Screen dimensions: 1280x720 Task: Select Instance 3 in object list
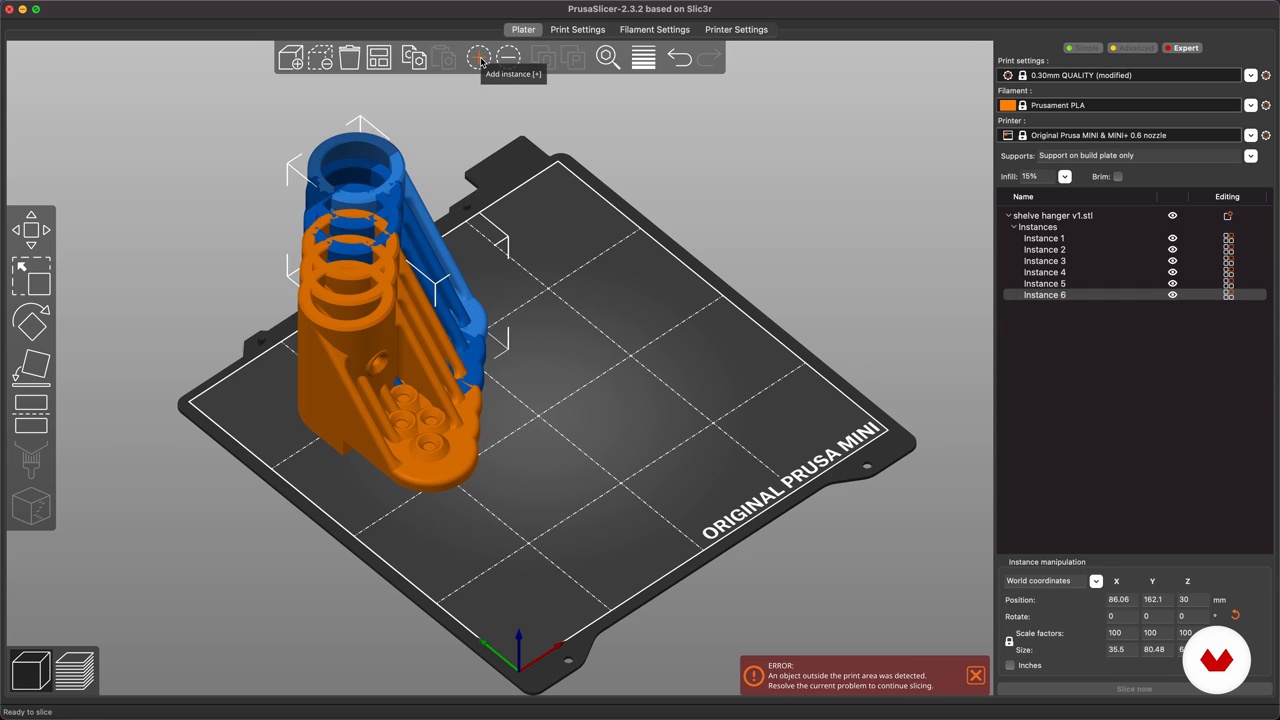pyautogui.click(x=1044, y=261)
